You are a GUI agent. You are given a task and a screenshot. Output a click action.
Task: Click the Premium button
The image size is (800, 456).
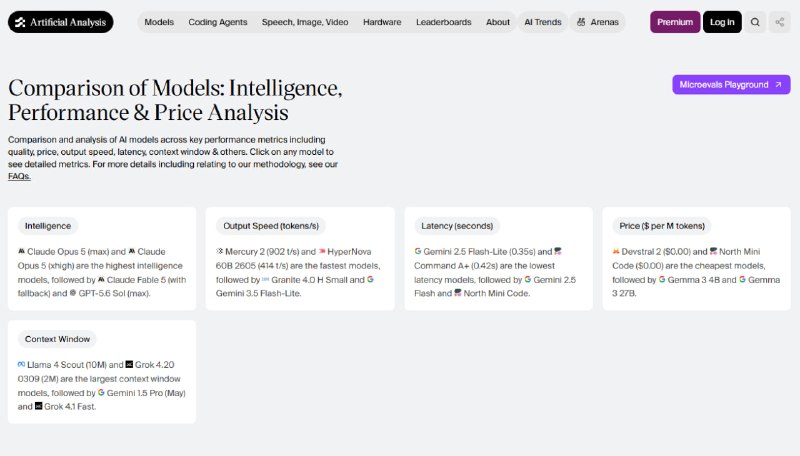pos(675,22)
